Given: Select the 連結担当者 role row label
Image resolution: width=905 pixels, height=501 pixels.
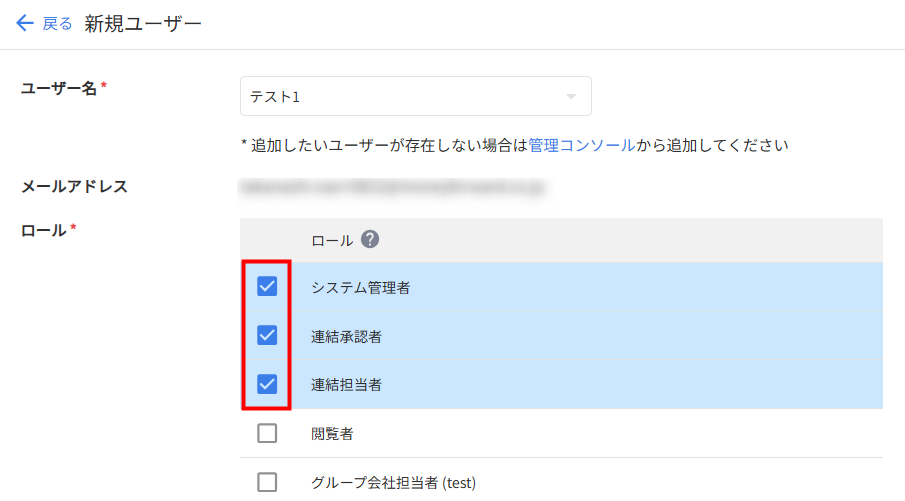Looking at the screenshot, I should click(346, 385).
